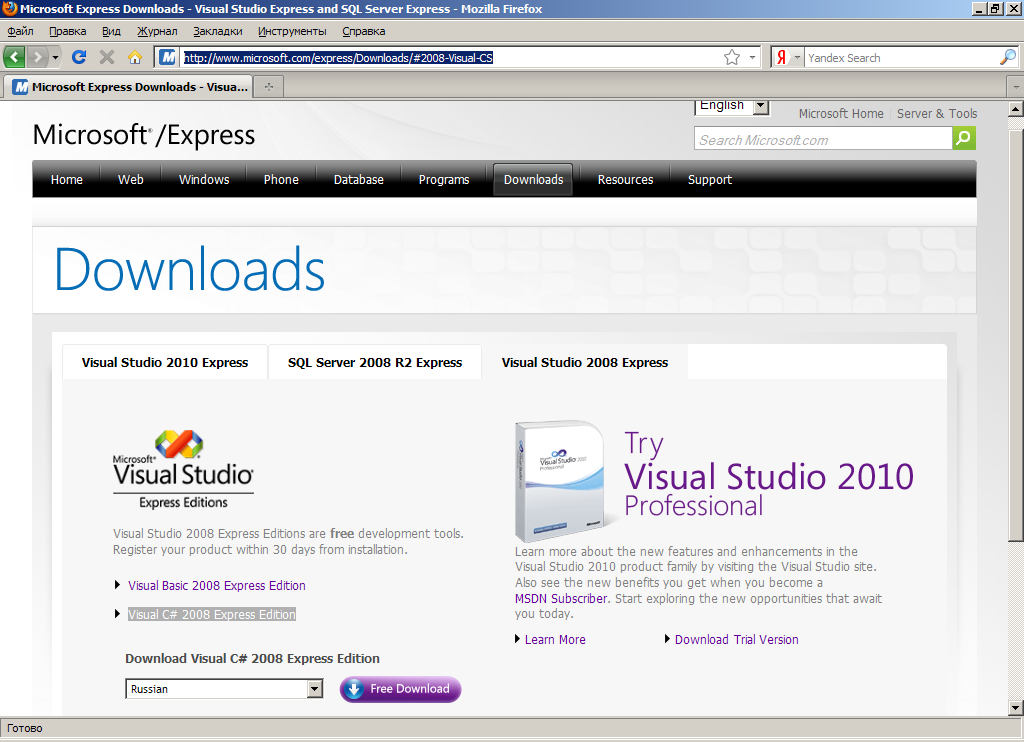Switch to SQL Server 2008 R2 Express tab
This screenshot has width=1024, height=742.
(375, 363)
